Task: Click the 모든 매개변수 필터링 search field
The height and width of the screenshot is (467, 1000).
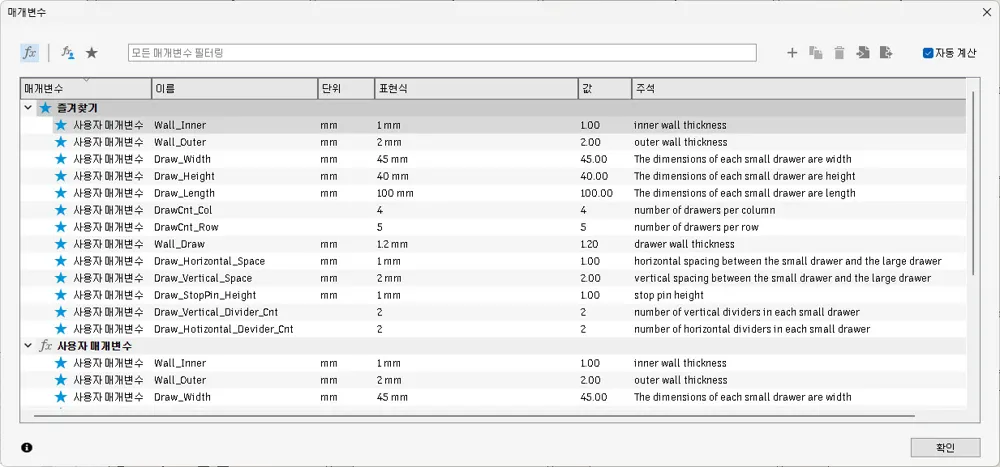Action: (x=442, y=53)
